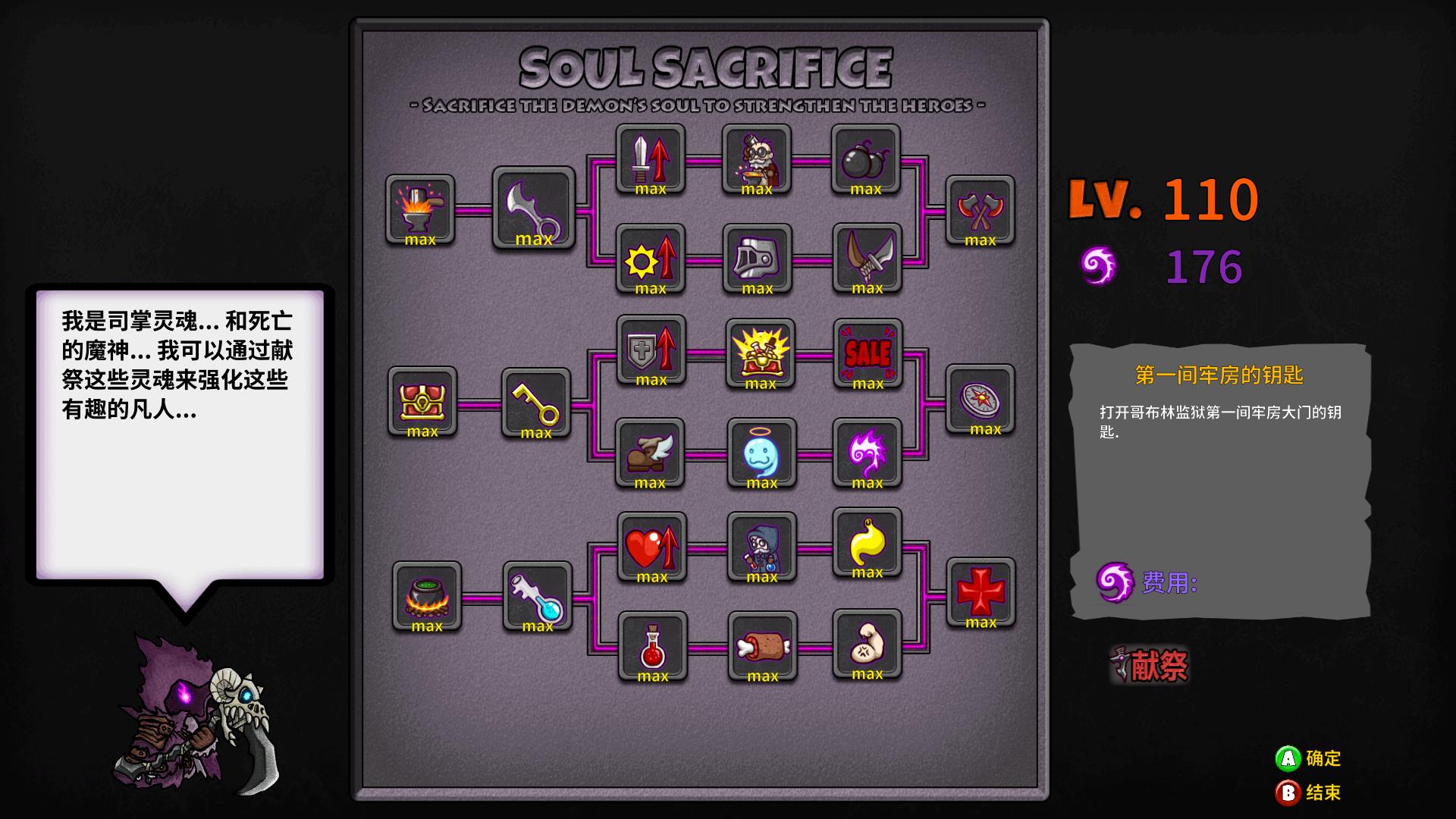Click the golden key skill node
Screen dimensions: 1456x819
point(536,403)
